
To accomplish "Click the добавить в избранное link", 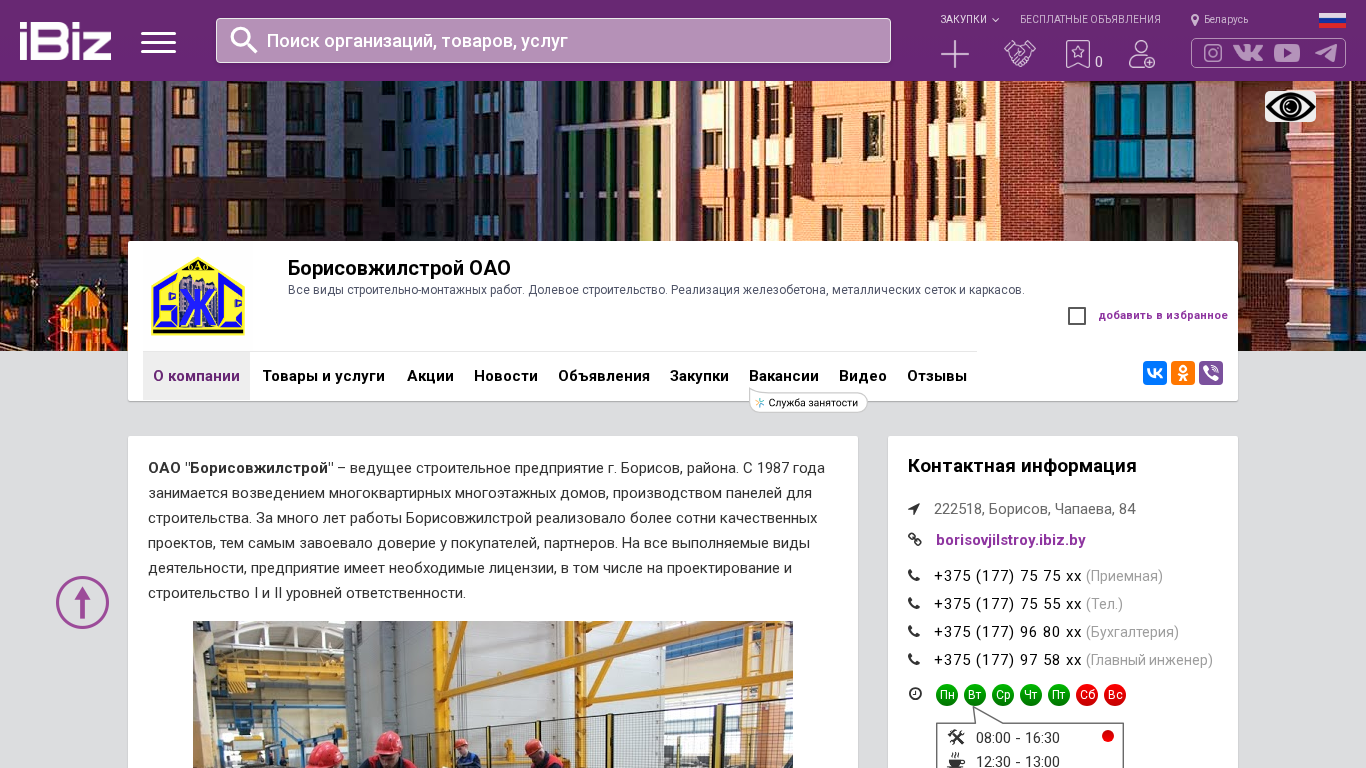I will click(x=1163, y=316).
